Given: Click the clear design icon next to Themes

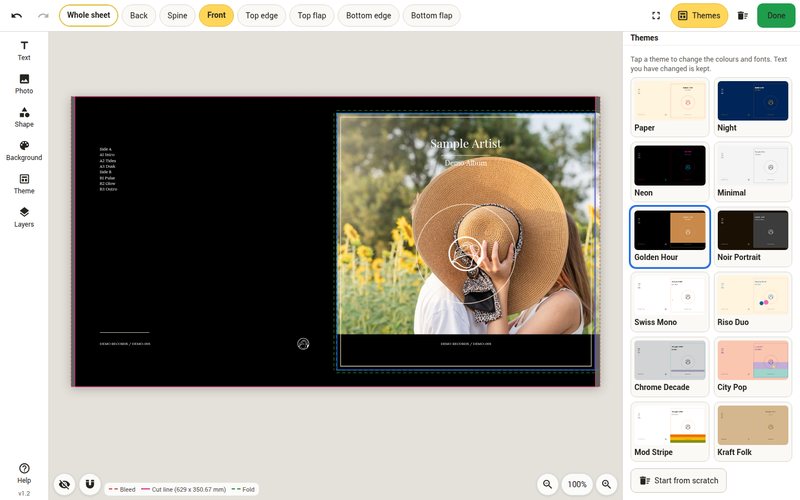Looking at the screenshot, I should click(742, 15).
